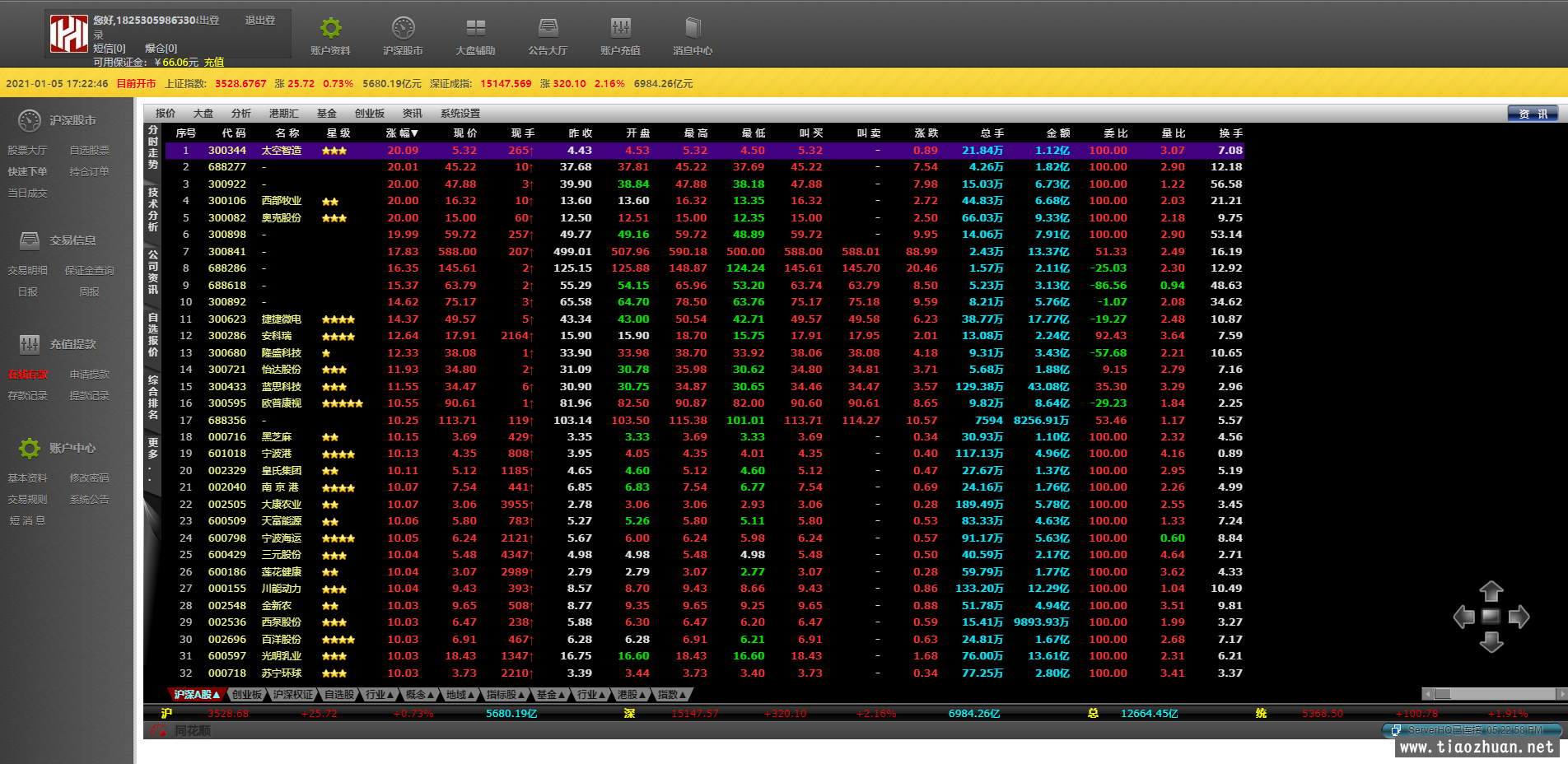
Task: Click the 换手 column header
Action: pyautogui.click(x=1231, y=133)
